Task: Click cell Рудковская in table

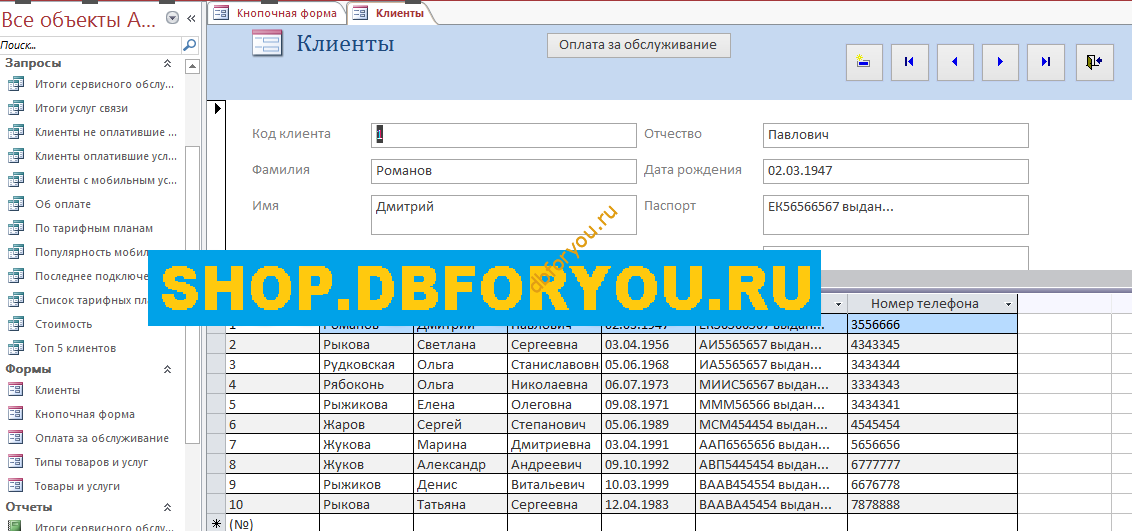Action: [x=366, y=364]
